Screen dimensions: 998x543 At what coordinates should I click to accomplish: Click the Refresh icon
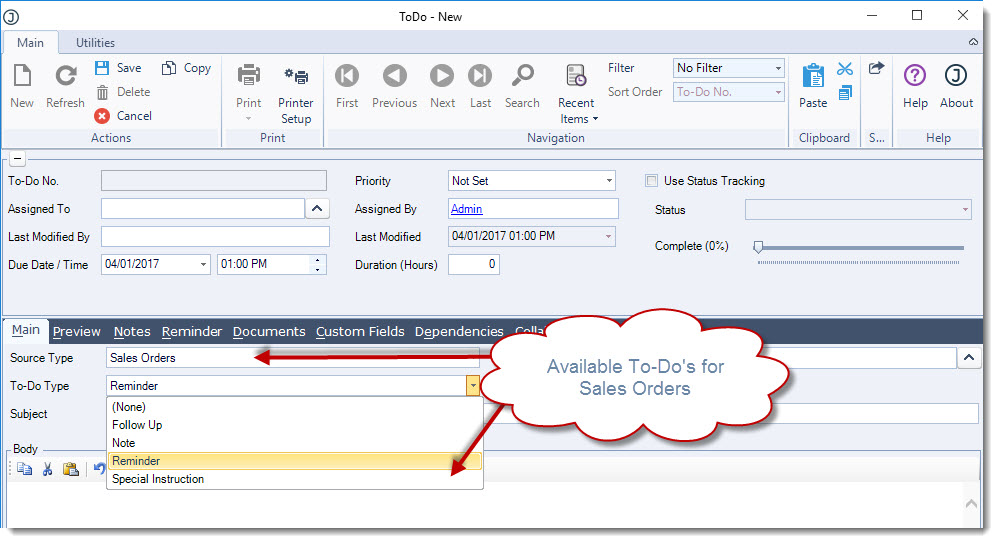coord(66,76)
